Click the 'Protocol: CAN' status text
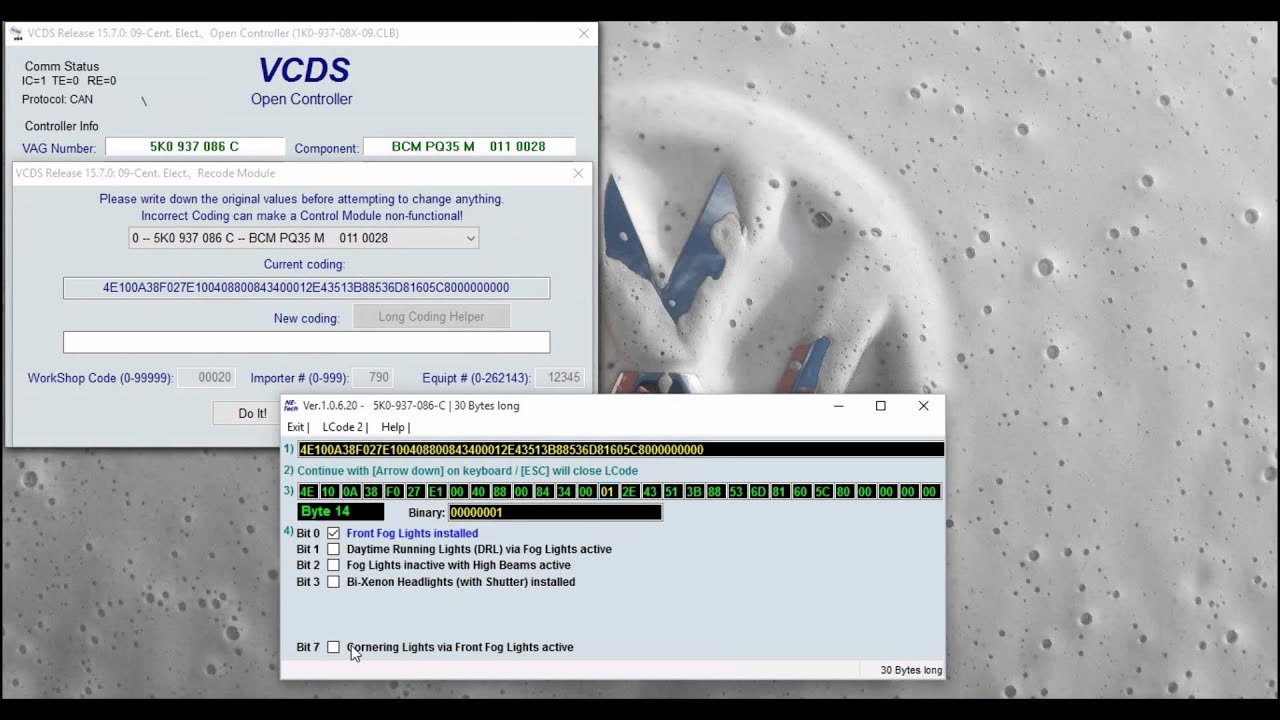This screenshot has height=720, width=1280. [57, 100]
